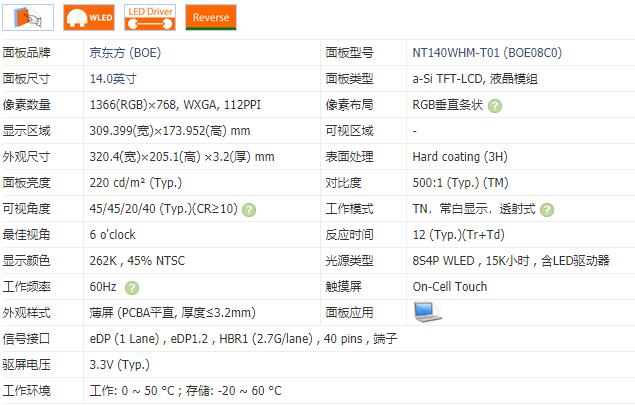Viewport: 635px width, 405px height.
Task: Select the 220 cd/m² (Typ.) brightness value
Action: [136, 183]
